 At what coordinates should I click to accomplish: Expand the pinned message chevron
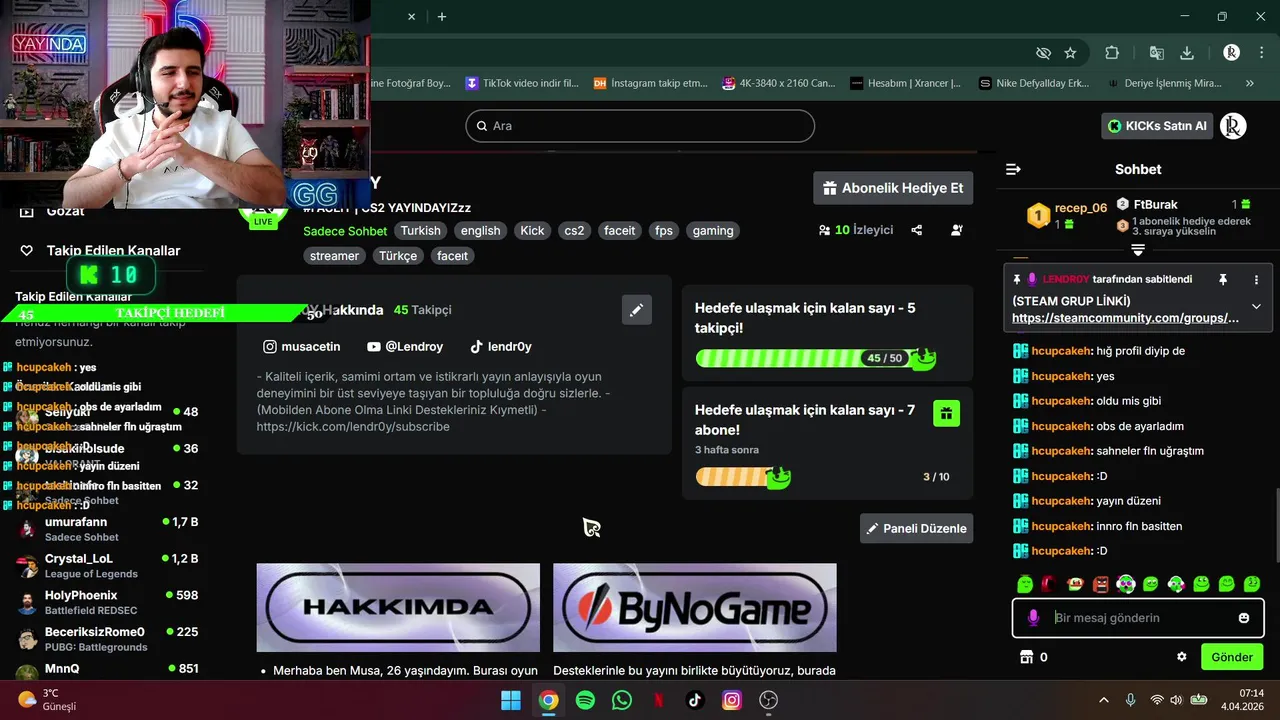[x=1256, y=307]
